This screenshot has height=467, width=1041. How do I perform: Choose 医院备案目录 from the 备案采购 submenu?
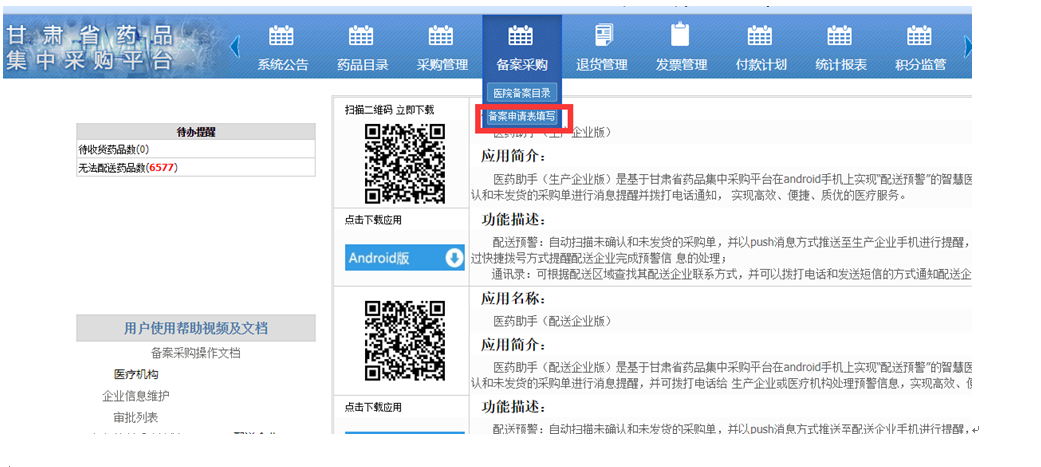point(522,93)
